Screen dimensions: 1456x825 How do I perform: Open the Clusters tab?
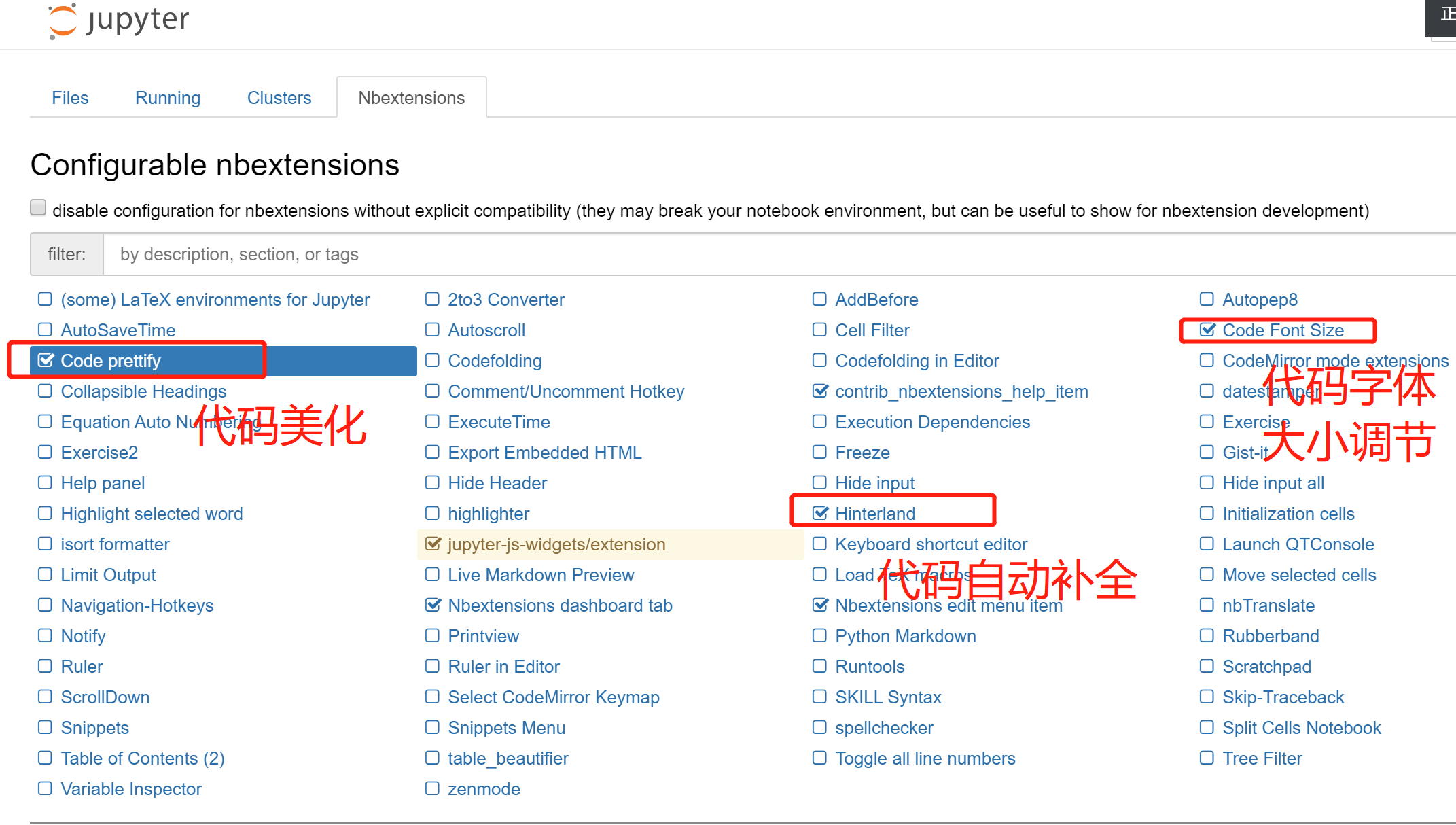(x=279, y=98)
